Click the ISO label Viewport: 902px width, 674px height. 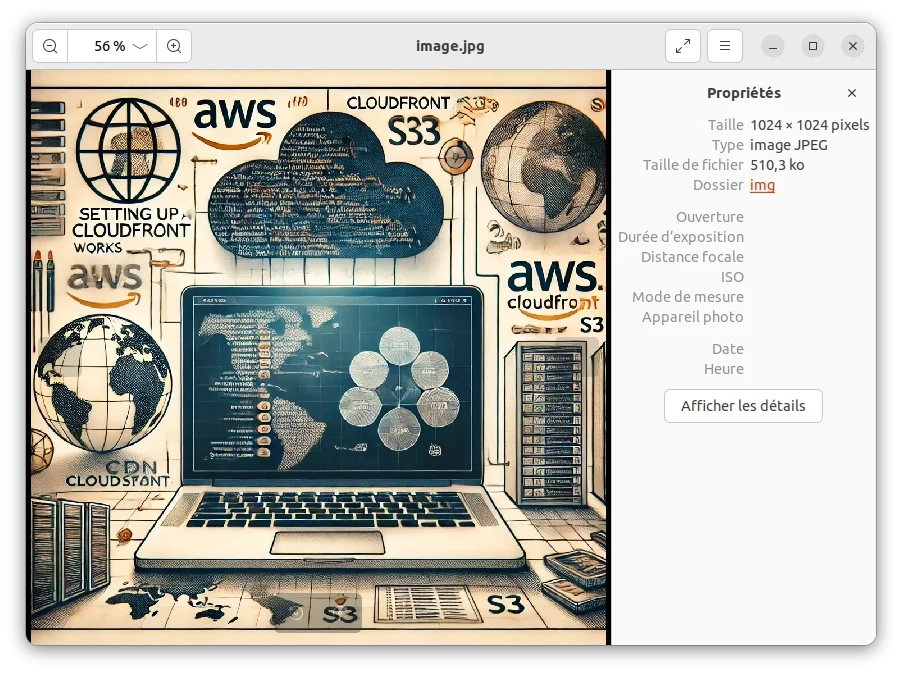tap(732, 277)
